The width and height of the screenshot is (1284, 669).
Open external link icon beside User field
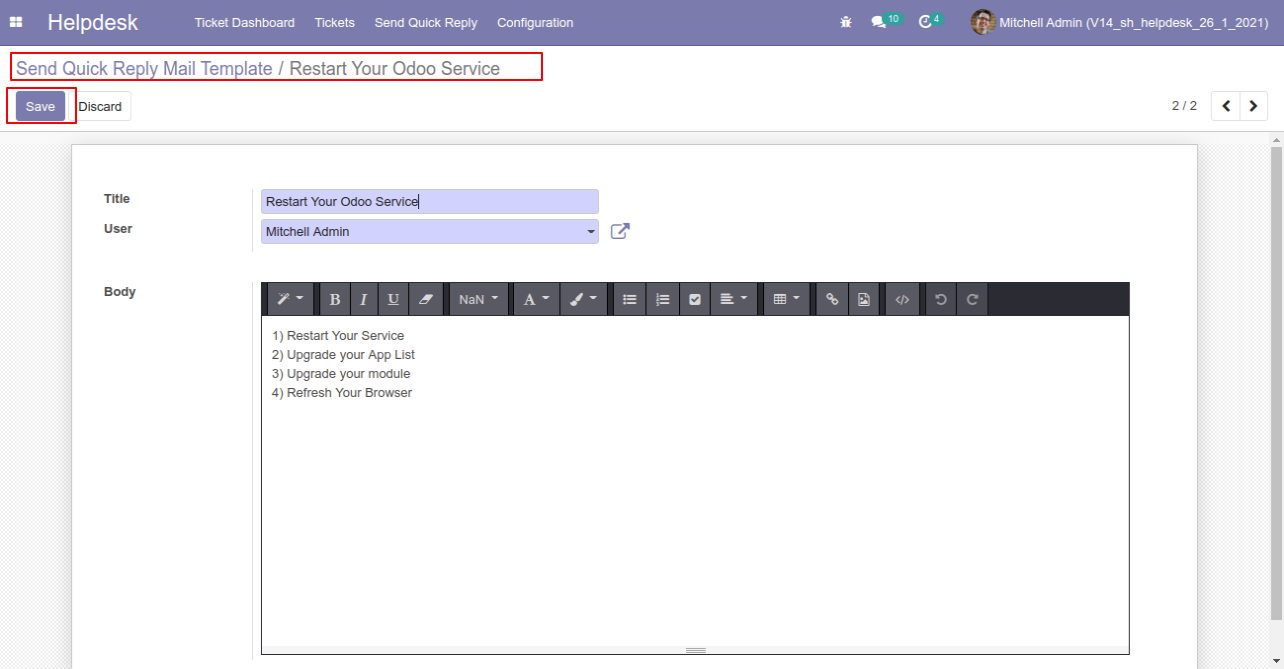pos(620,231)
